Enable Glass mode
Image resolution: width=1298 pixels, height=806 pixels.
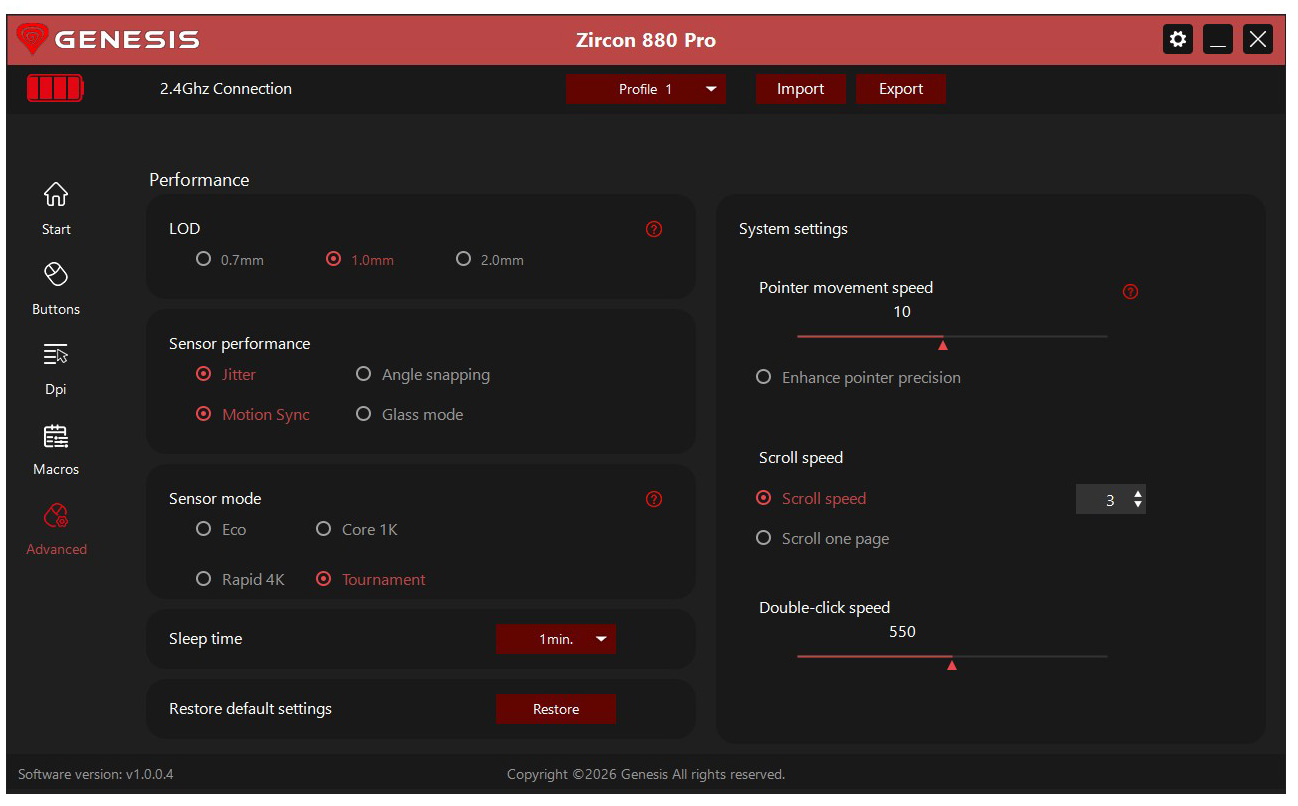410,414
